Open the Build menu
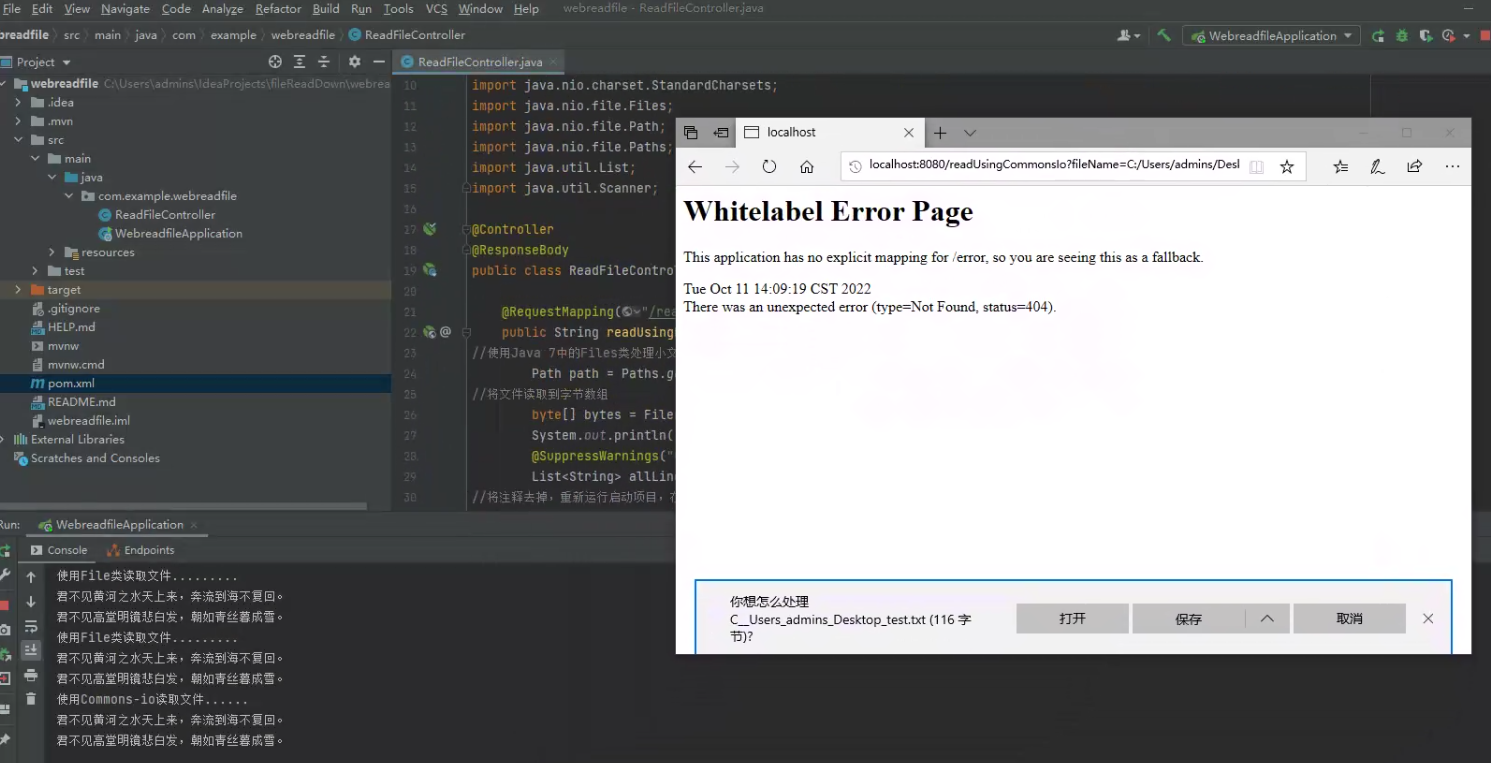Viewport: 1491px width, 763px height. click(326, 9)
